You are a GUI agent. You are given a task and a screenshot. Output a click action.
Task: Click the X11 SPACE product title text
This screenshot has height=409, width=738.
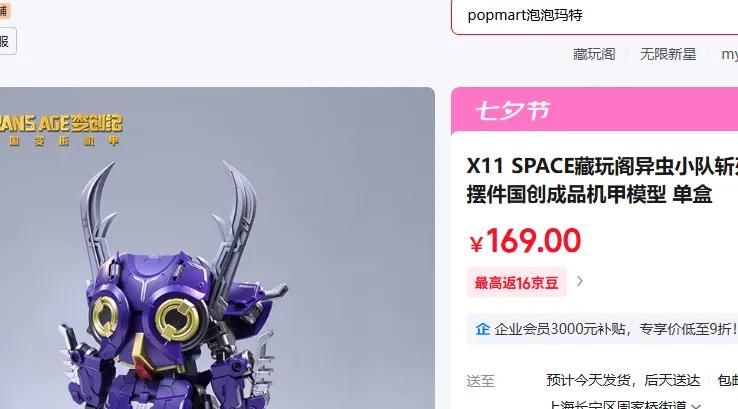[x=602, y=180]
